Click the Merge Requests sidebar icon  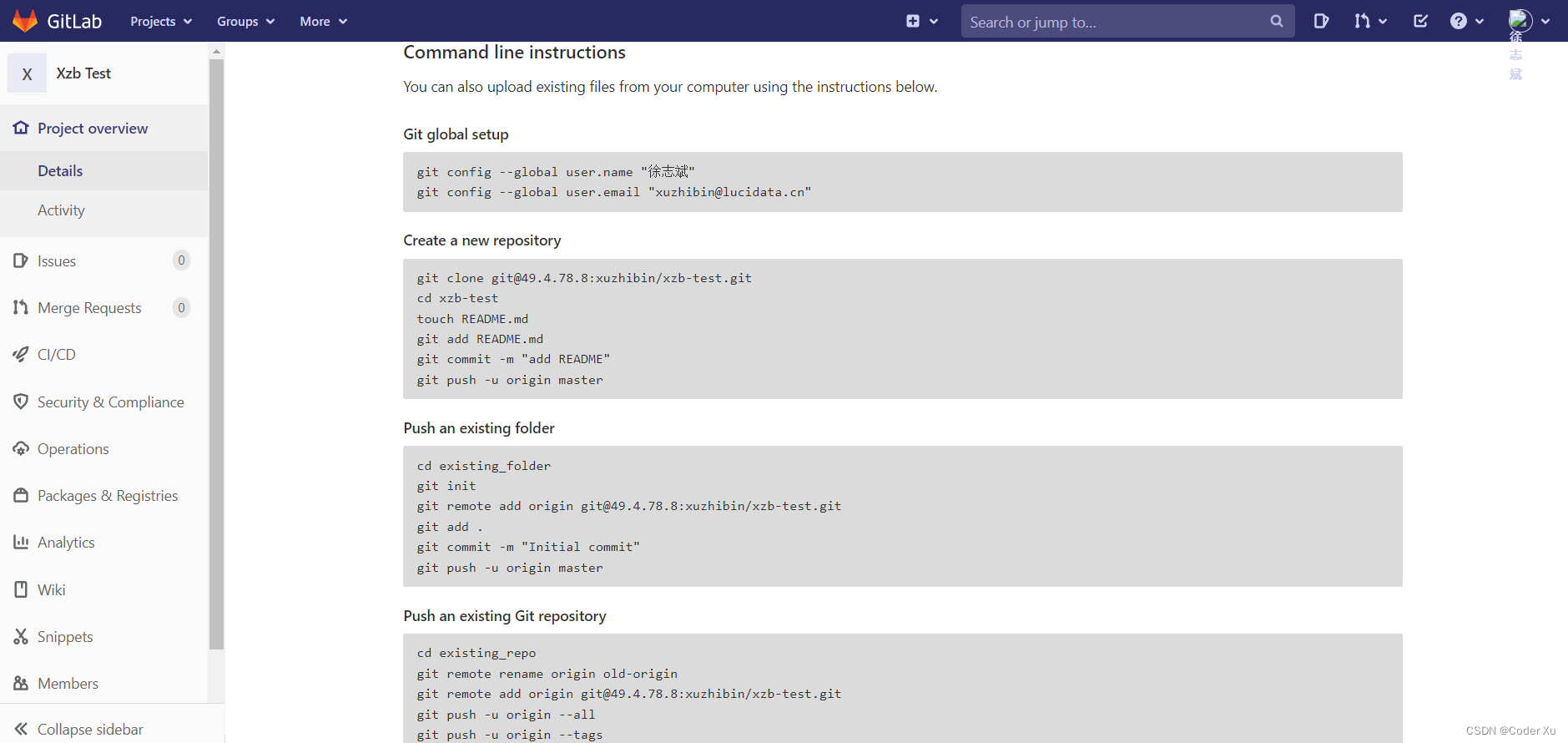[x=21, y=307]
